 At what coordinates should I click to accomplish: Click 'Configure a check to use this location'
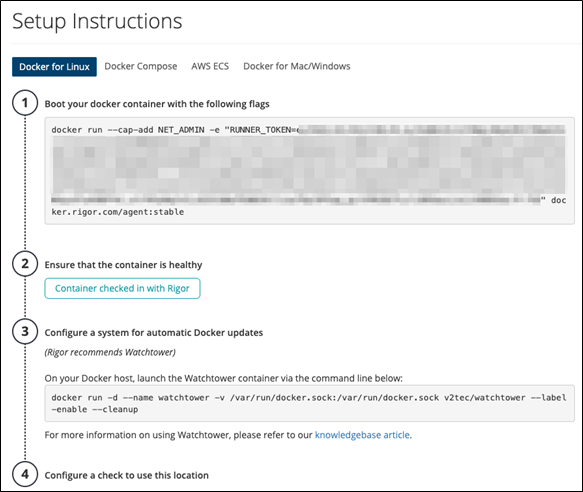point(126,475)
